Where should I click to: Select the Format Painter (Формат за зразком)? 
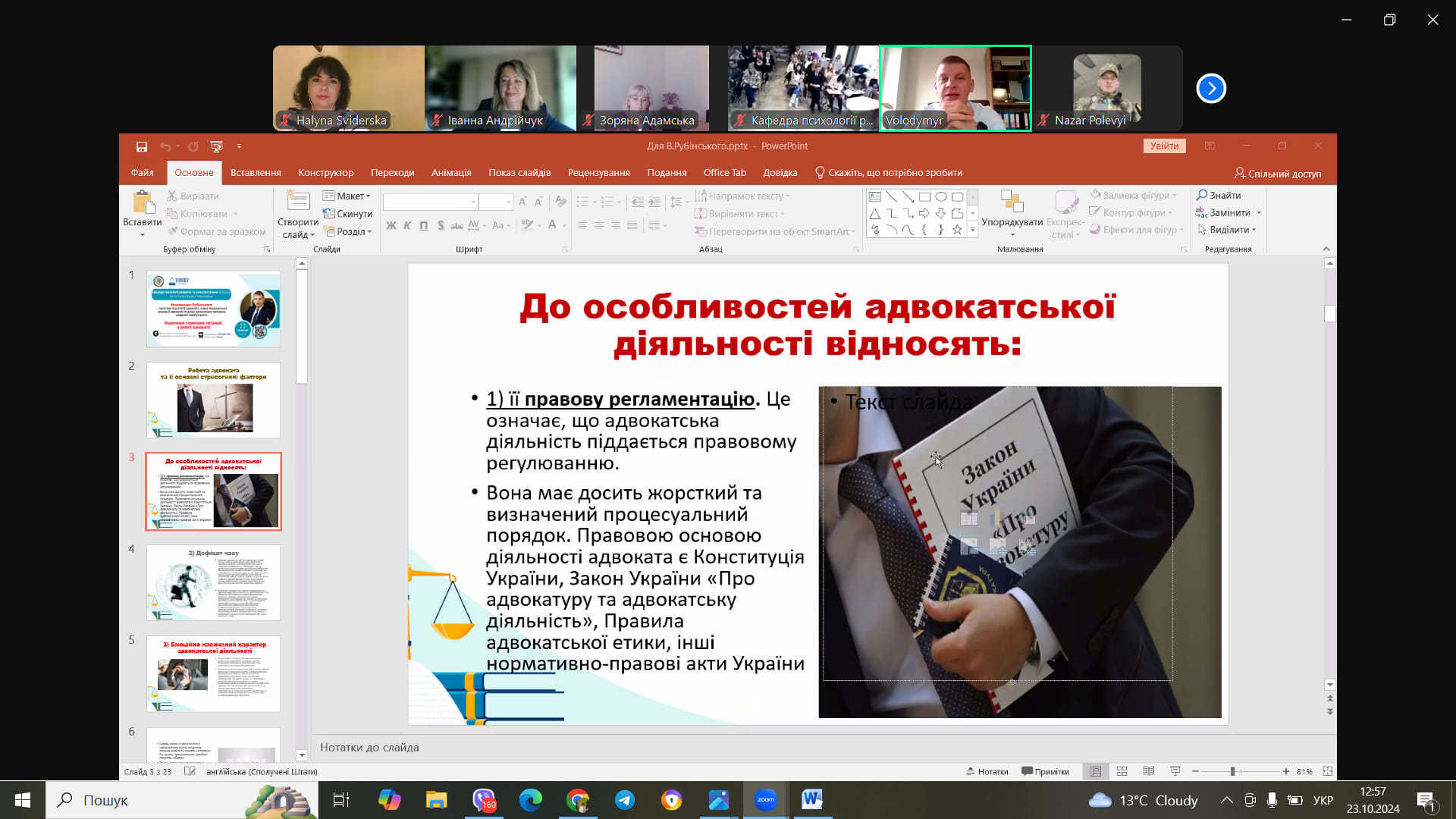coord(219,231)
